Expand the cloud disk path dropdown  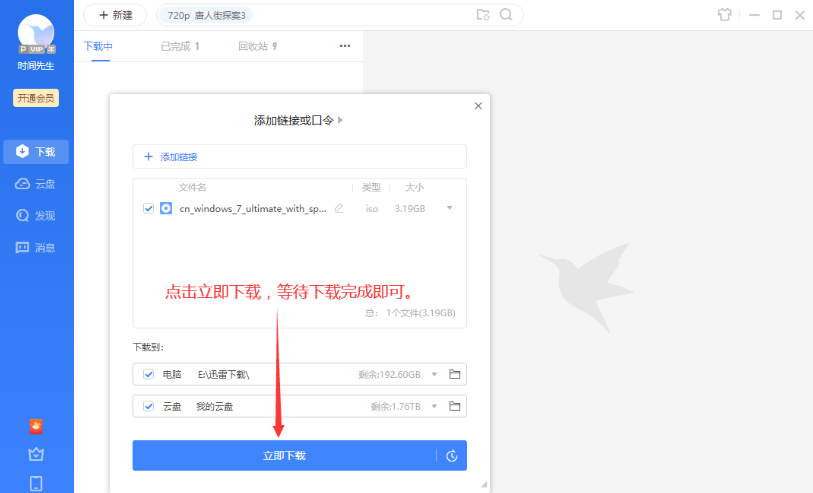point(434,406)
